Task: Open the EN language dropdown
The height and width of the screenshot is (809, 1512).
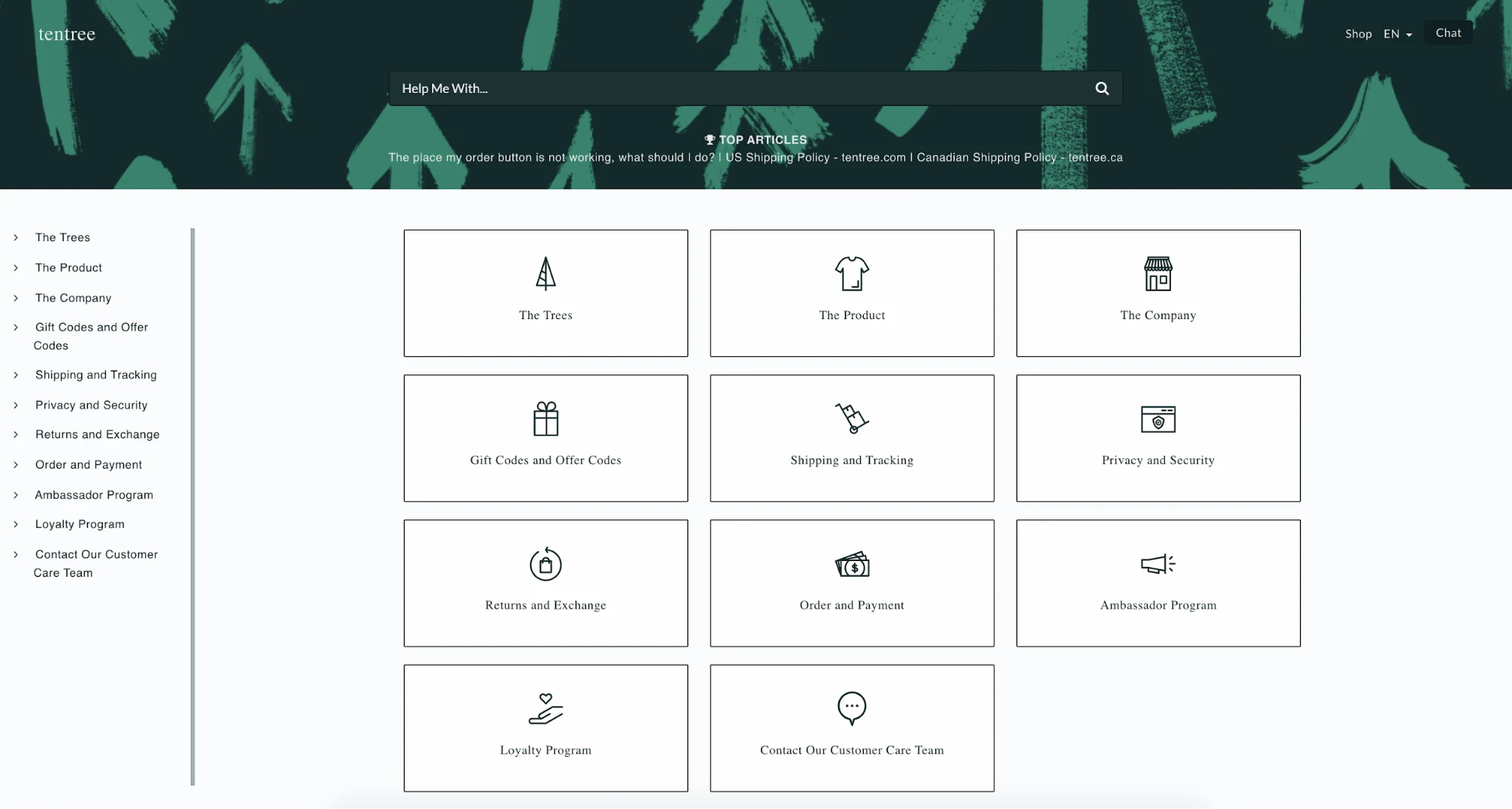Action: point(1398,34)
